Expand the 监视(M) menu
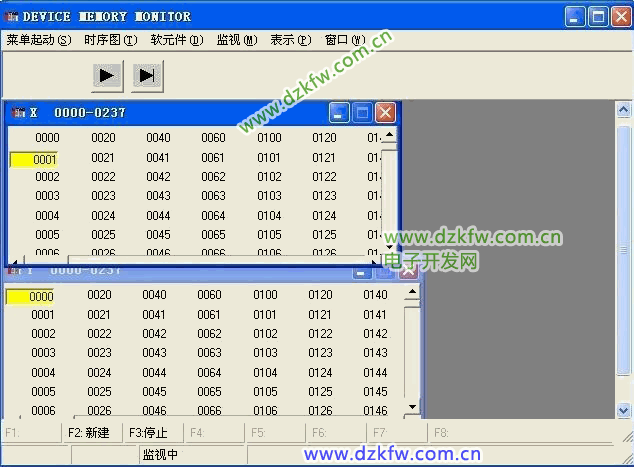This screenshot has width=634, height=467. point(236,40)
